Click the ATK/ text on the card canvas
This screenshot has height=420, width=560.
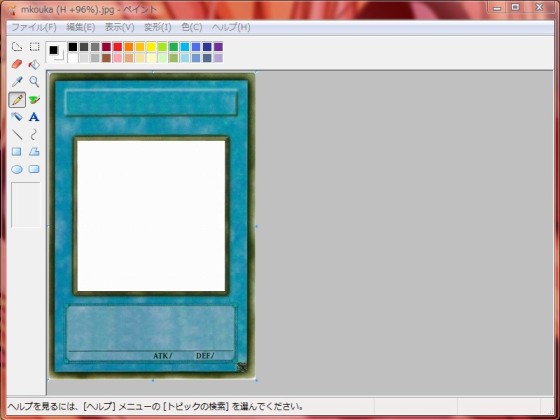pyautogui.click(x=162, y=356)
